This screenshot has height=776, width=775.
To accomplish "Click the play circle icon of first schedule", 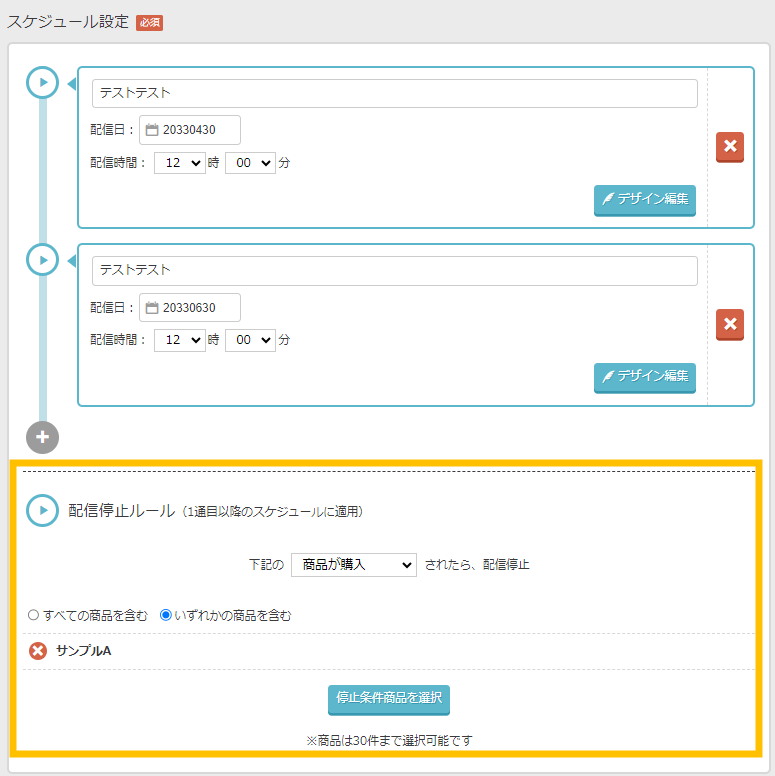I will [x=42, y=82].
